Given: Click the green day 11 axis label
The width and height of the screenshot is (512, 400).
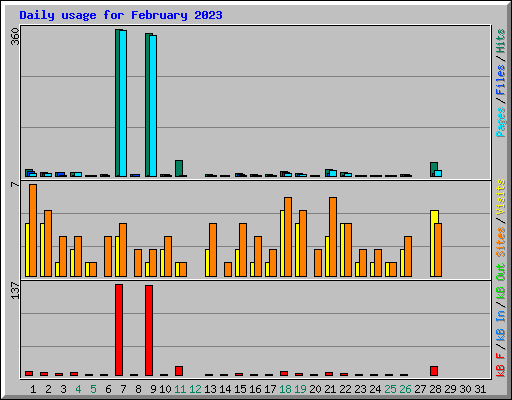Looking at the screenshot, I should pos(180,389).
